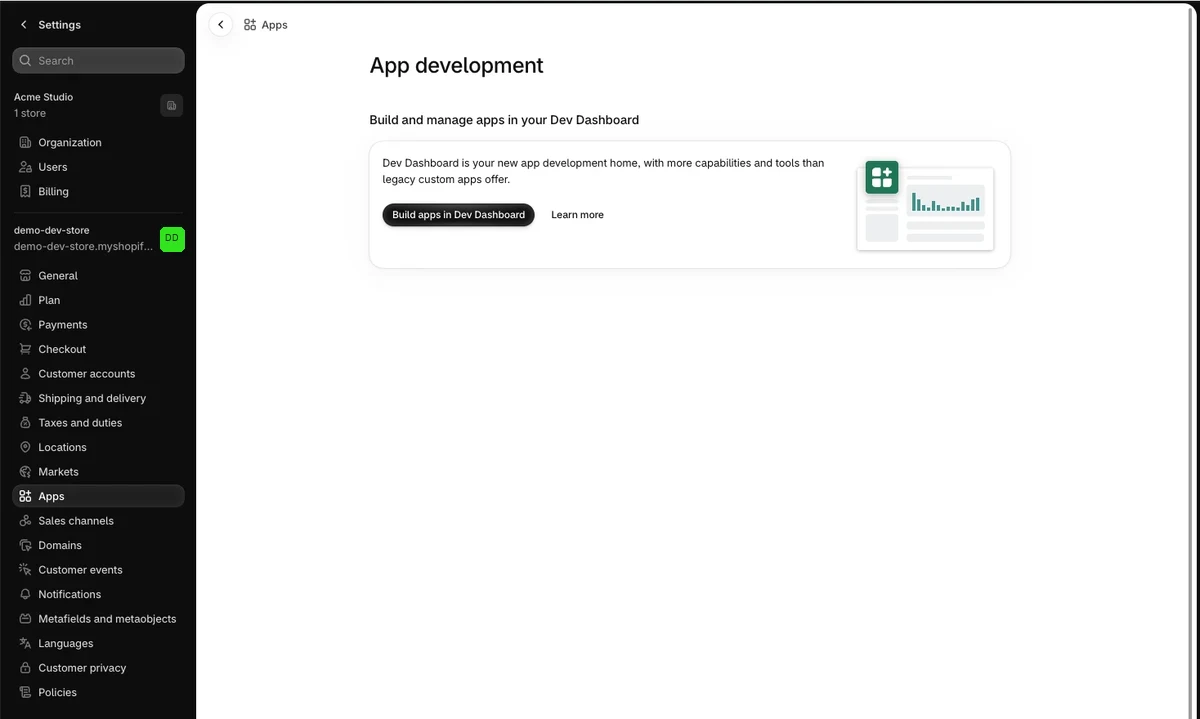
Task: Click the Billing icon
Action: pyautogui.click(x=26, y=192)
